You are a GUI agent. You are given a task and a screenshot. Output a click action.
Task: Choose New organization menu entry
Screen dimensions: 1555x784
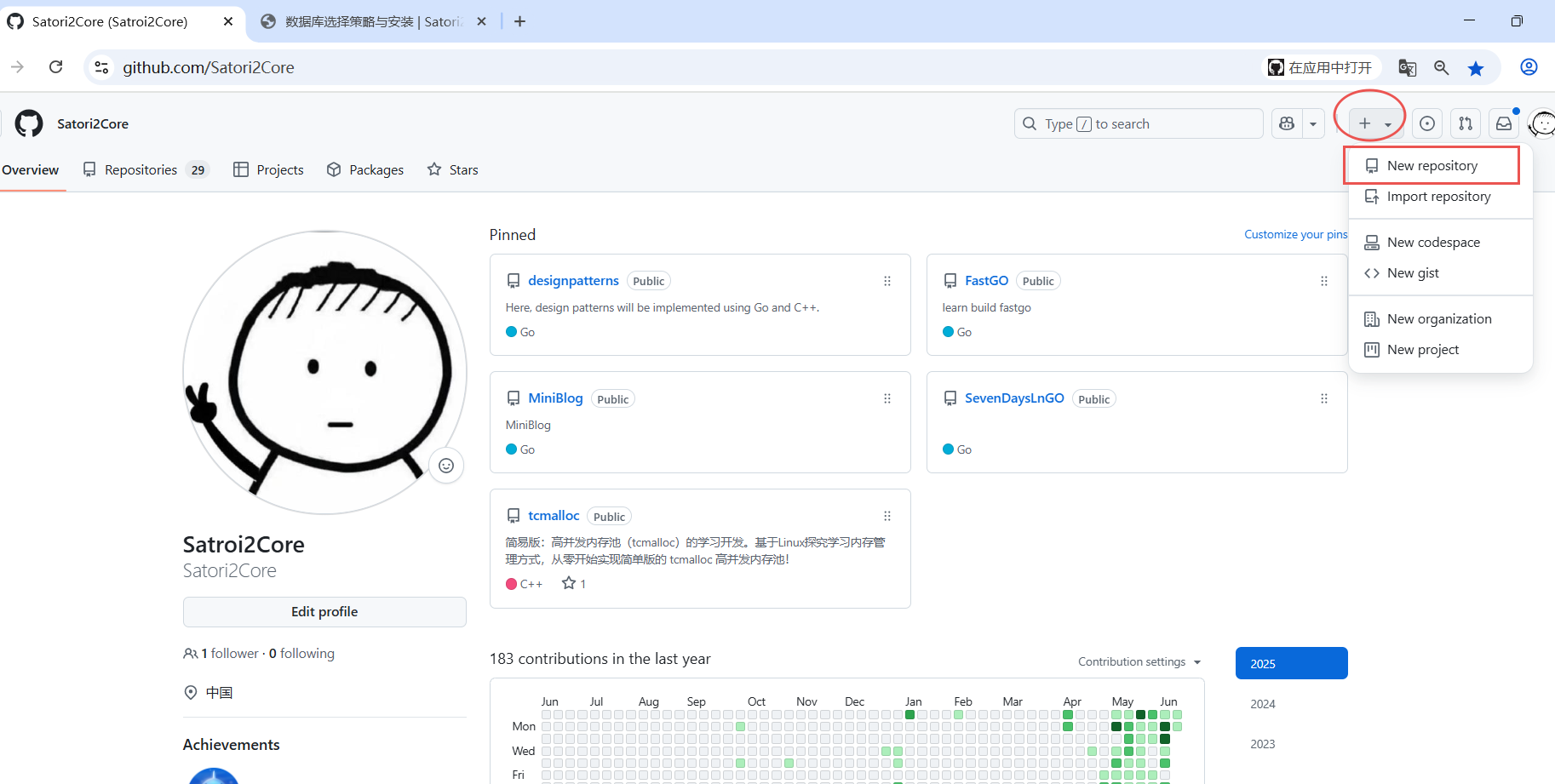(x=1439, y=318)
